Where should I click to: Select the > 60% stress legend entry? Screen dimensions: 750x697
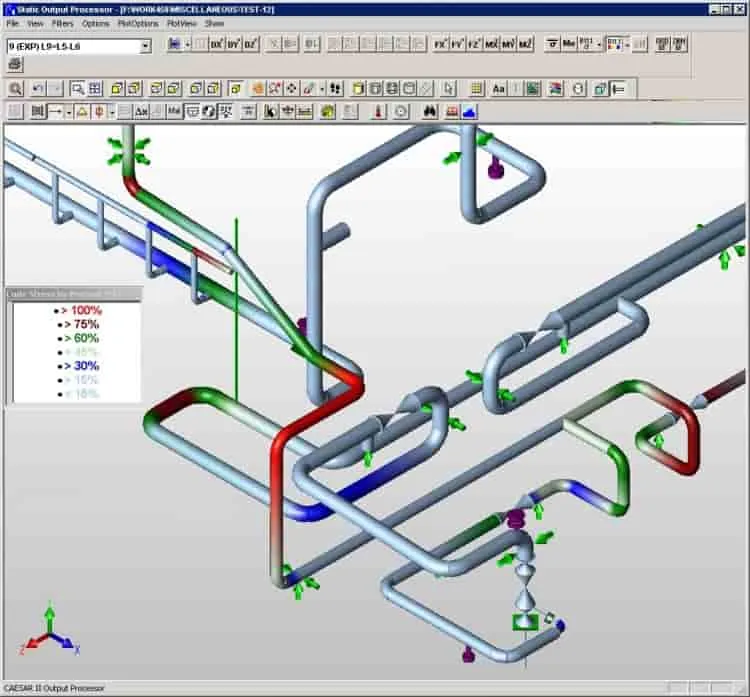point(78,338)
